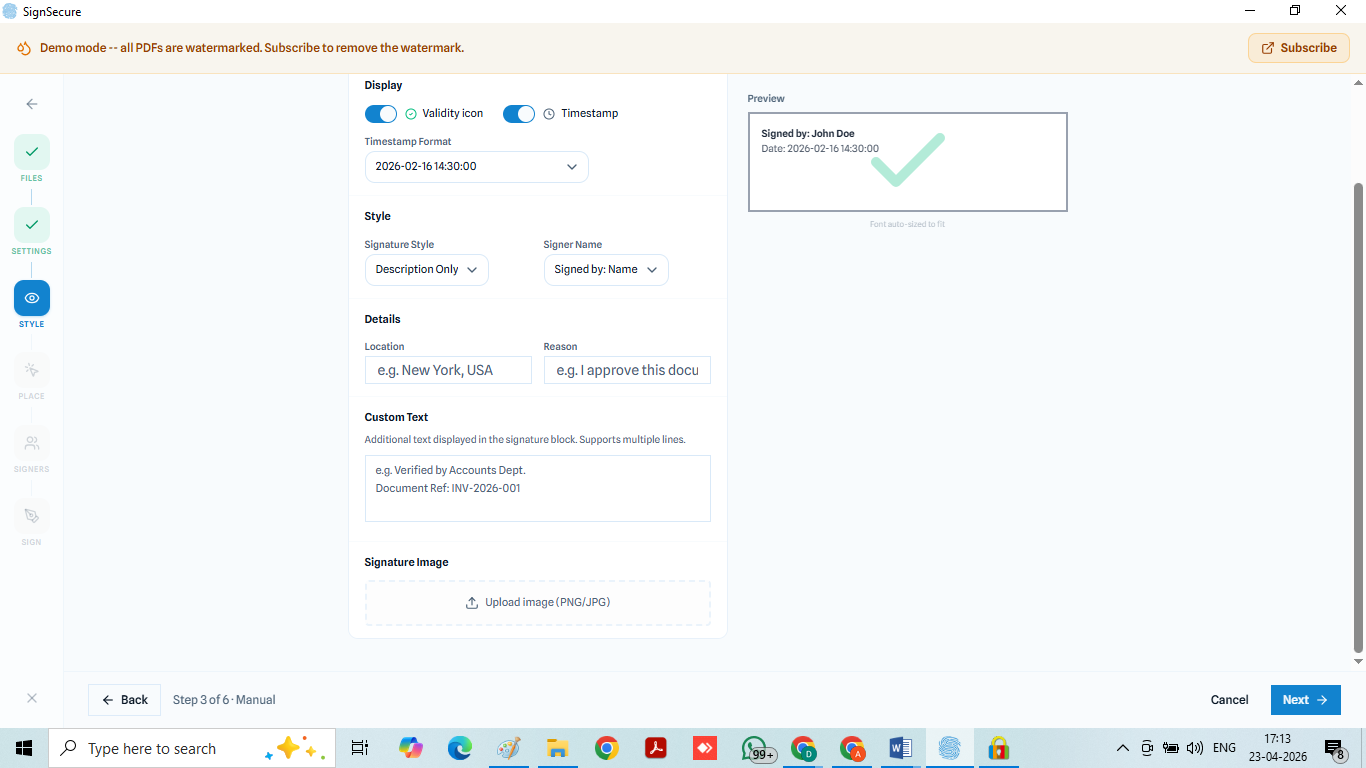Disable the Validity icon toggle
The width and height of the screenshot is (1366, 768).
click(x=381, y=114)
